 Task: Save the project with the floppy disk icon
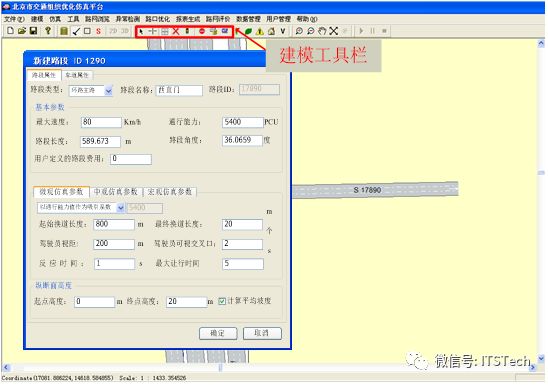tap(33, 31)
